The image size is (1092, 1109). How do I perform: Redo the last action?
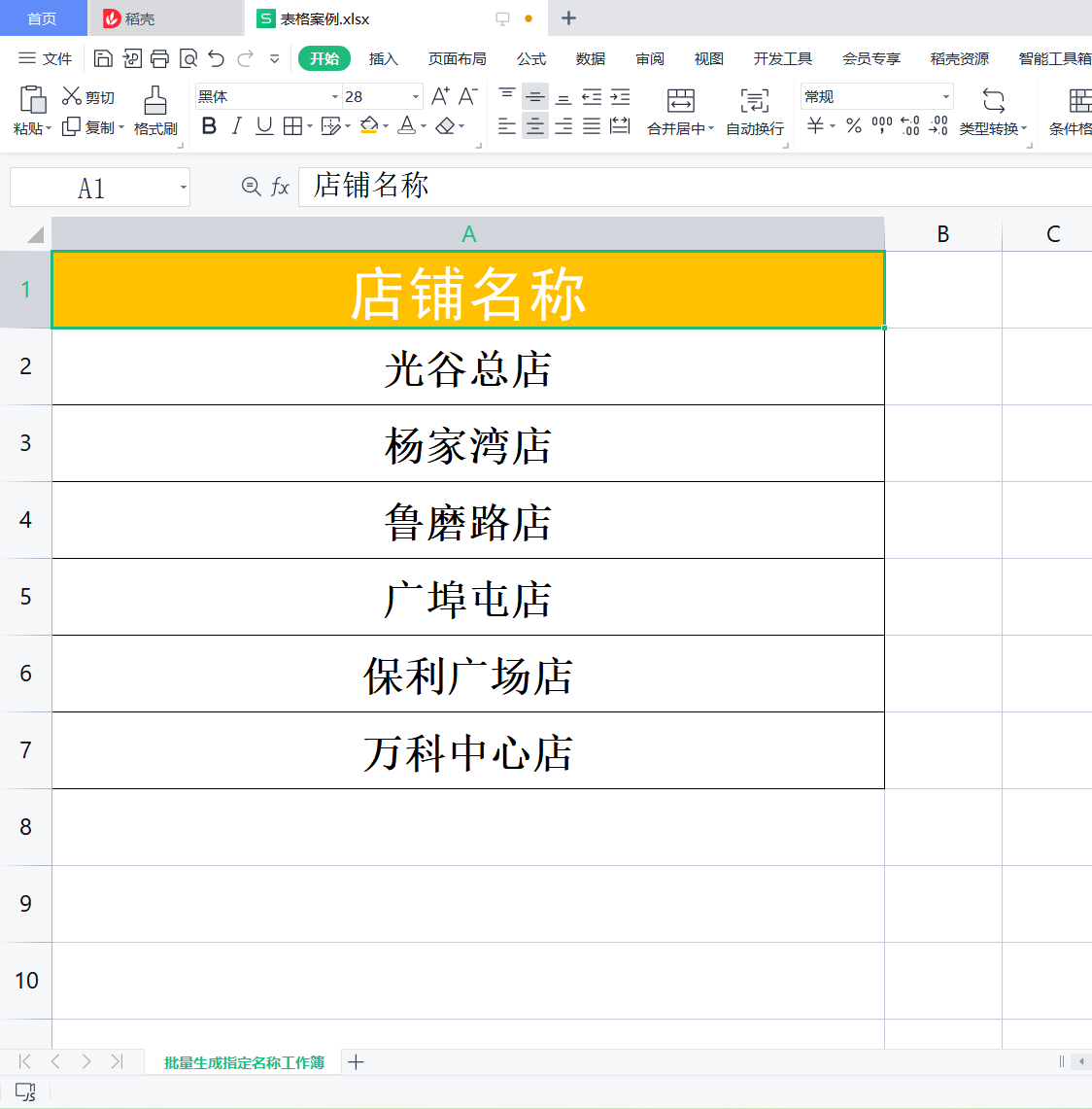click(245, 58)
